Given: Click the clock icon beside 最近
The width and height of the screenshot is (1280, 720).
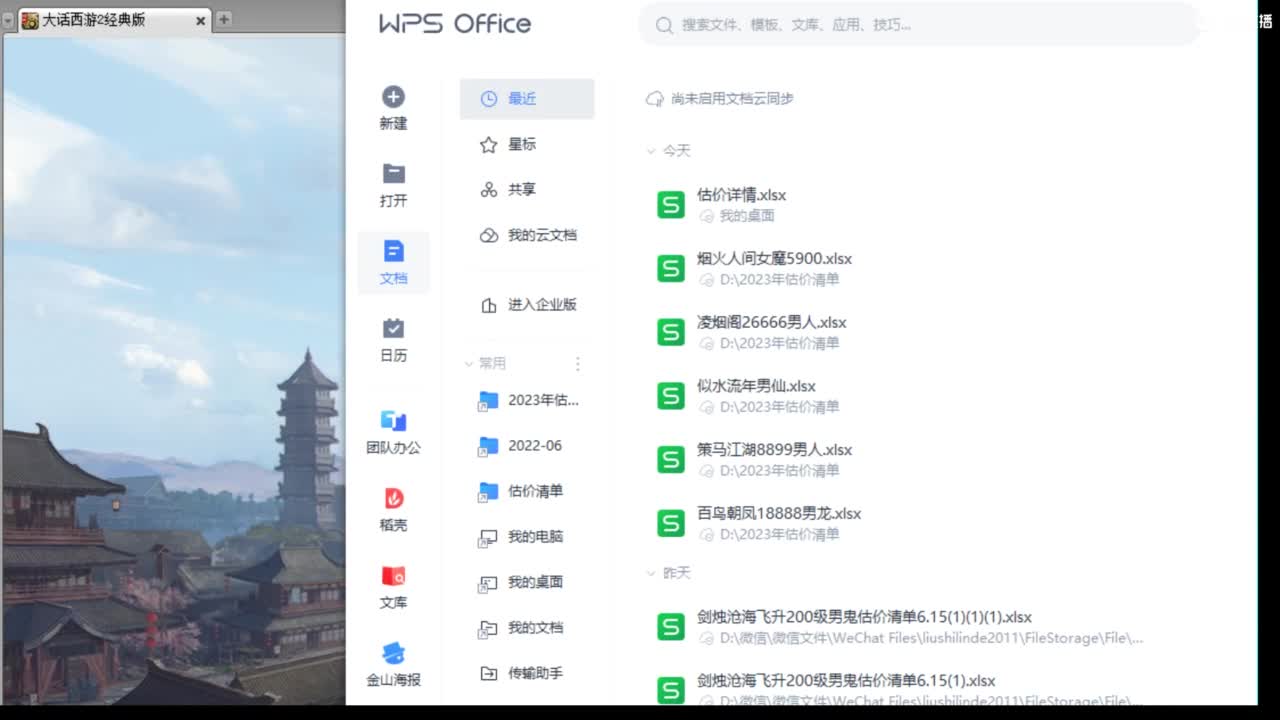Looking at the screenshot, I should [x=488, y=99].
